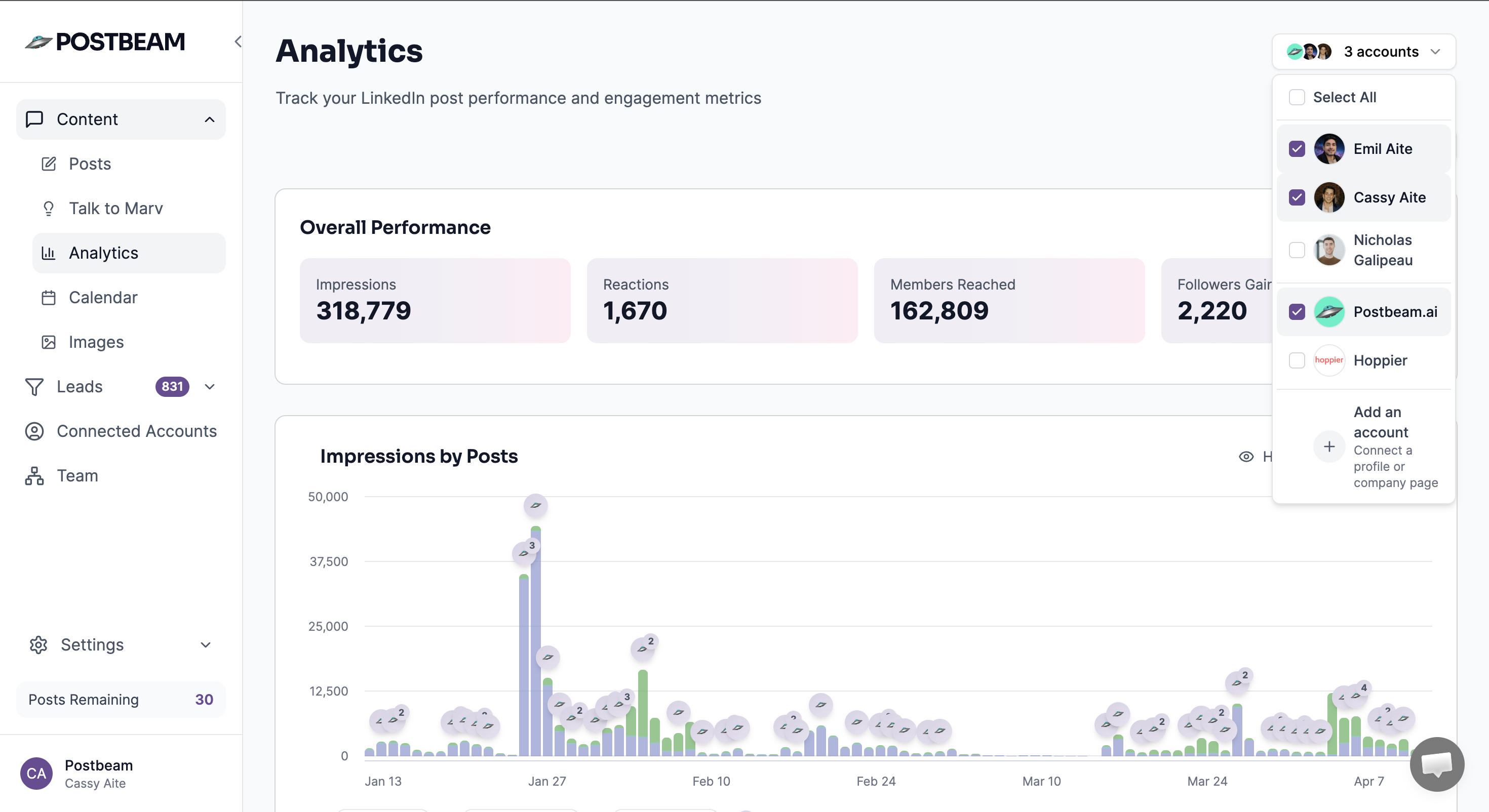
Task: Collapse the sidebar with arrow icon
Action: [238, 42]
